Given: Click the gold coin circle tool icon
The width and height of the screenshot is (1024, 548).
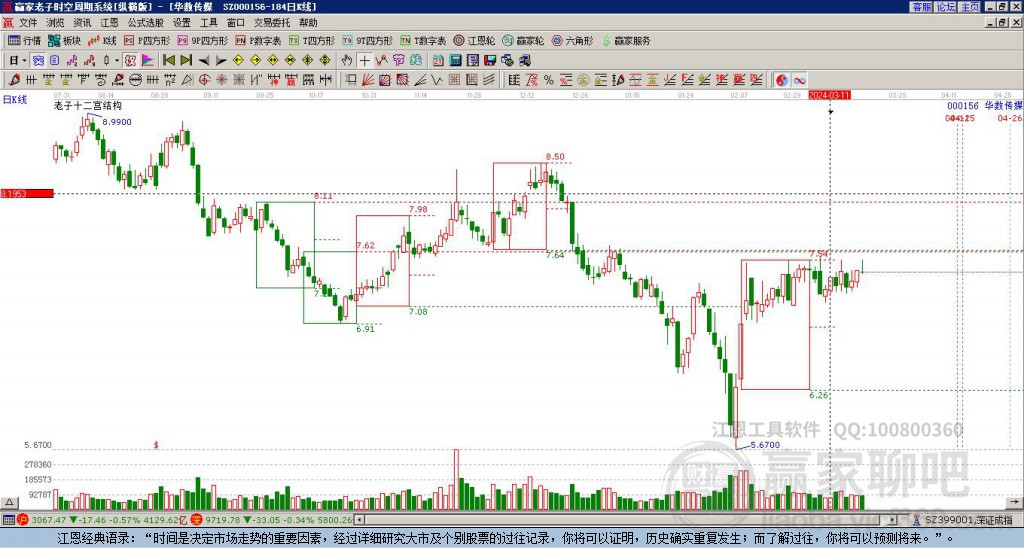Looking at the screenshot, I should pyautogui.click(x=583, y=80).
